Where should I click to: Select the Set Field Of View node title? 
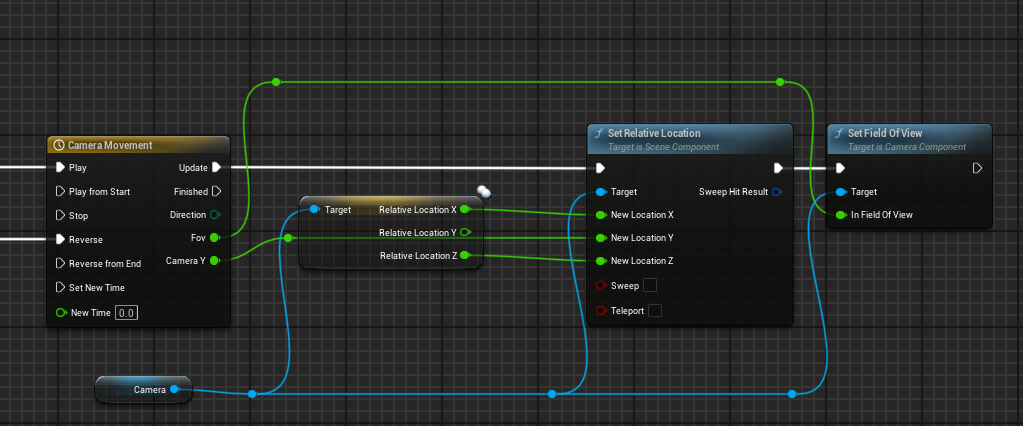(x=885, y=133)
